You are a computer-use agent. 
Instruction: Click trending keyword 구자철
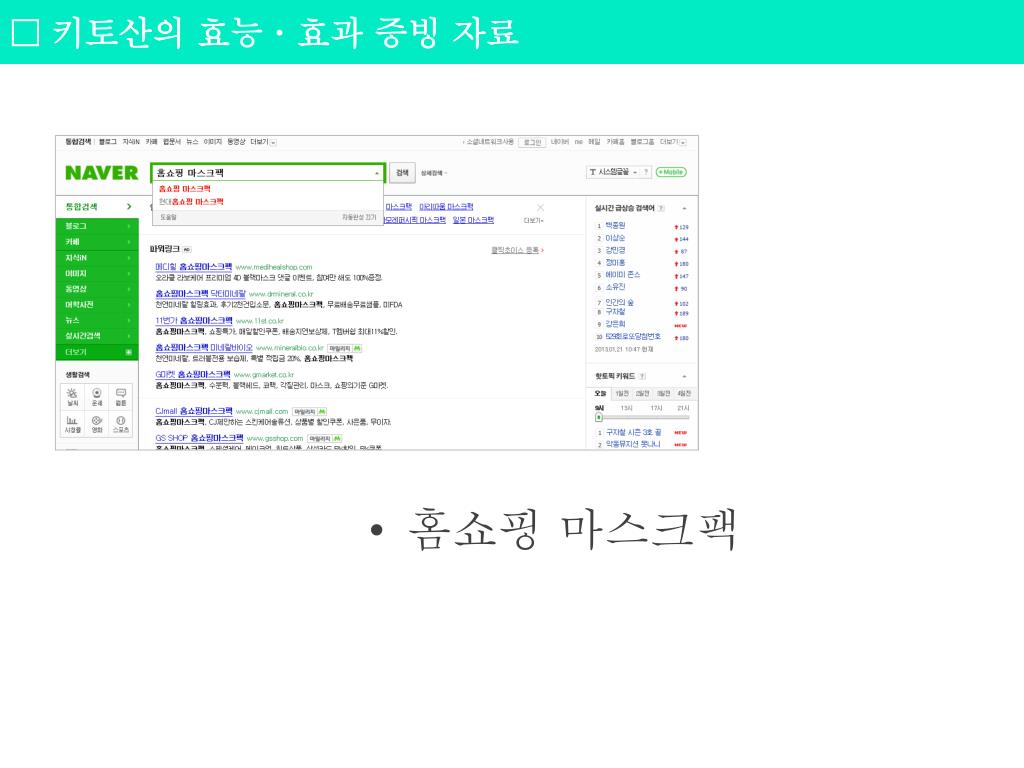click(615, 312)
